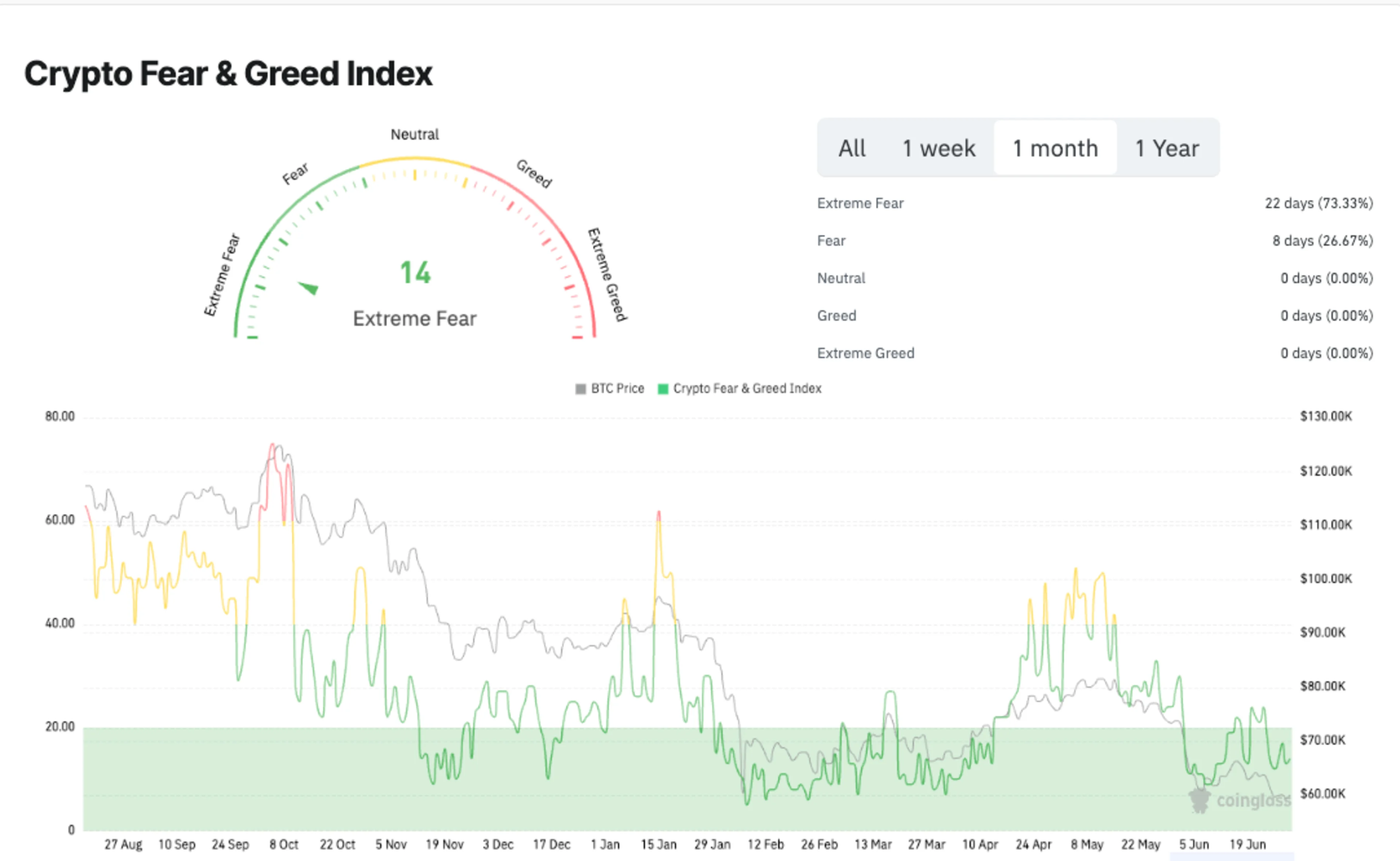Toggle the BTC Price legend item
The image size is (1400, 861).
tap(610, 388)
